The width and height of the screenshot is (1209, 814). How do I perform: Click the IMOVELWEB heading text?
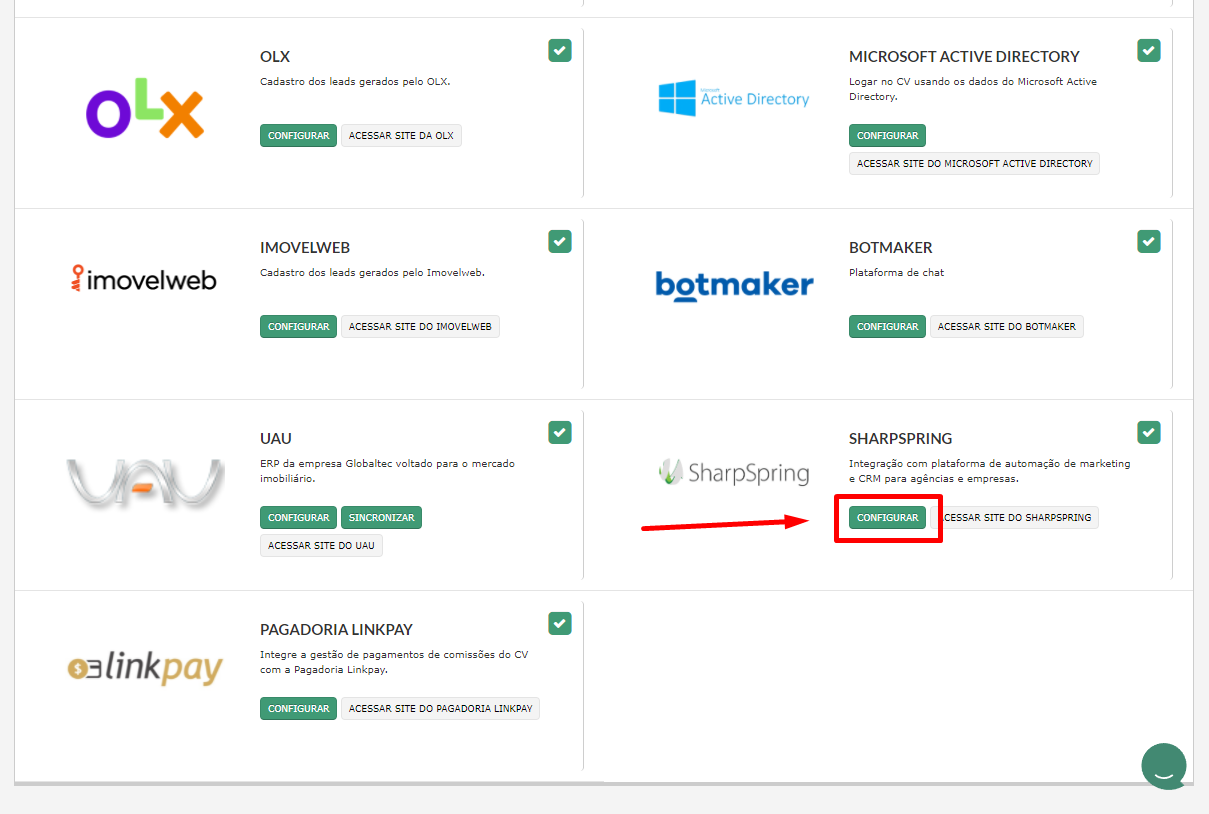pyautogui.click(x=305, y=248)
